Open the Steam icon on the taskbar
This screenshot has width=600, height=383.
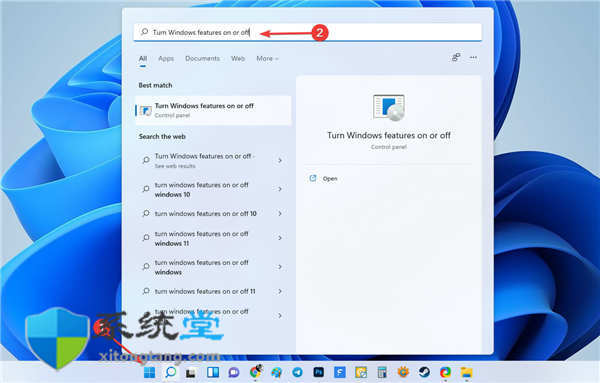424,372
